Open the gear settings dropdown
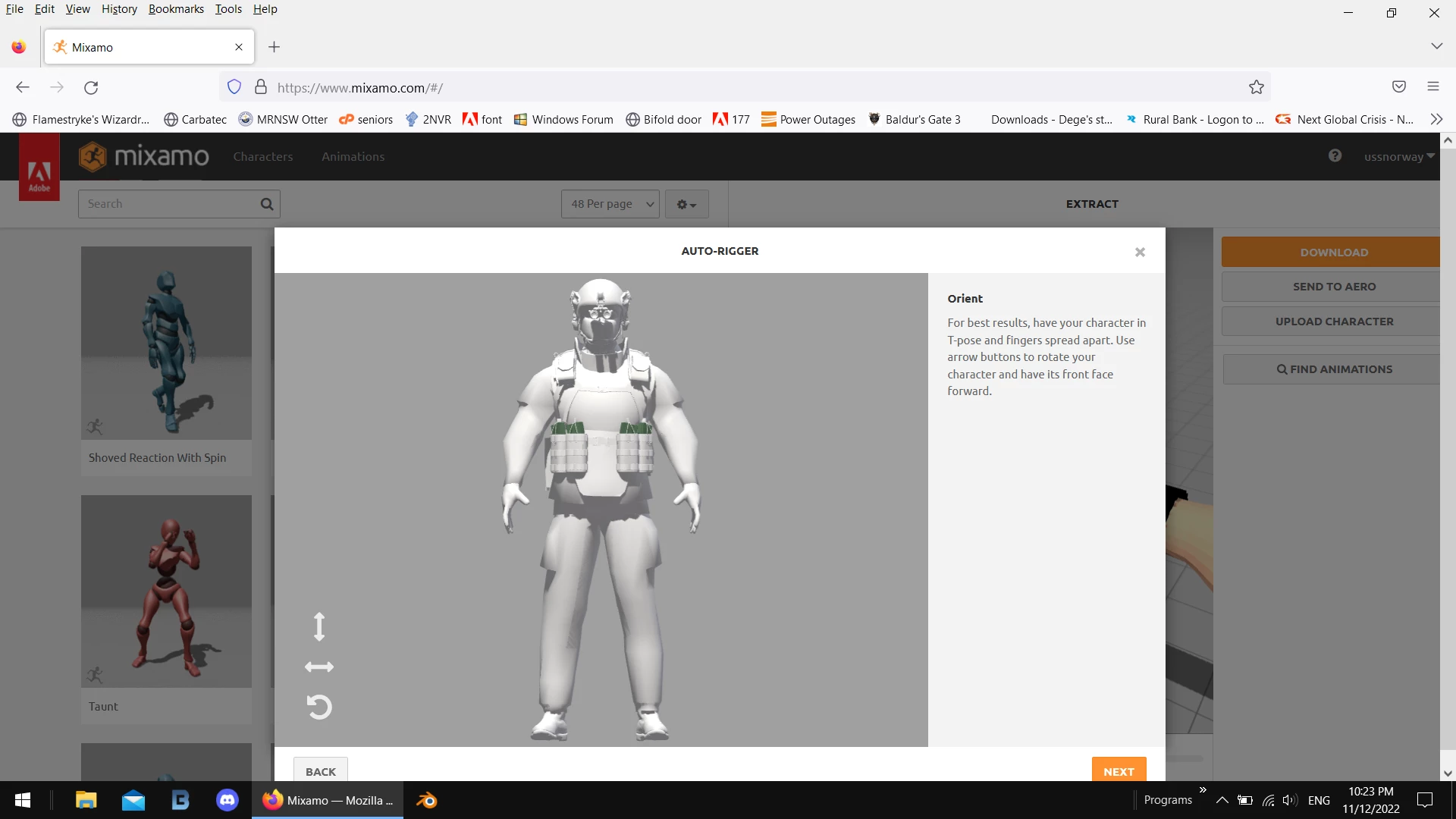 pyautogui.click(x=686, y=205)
